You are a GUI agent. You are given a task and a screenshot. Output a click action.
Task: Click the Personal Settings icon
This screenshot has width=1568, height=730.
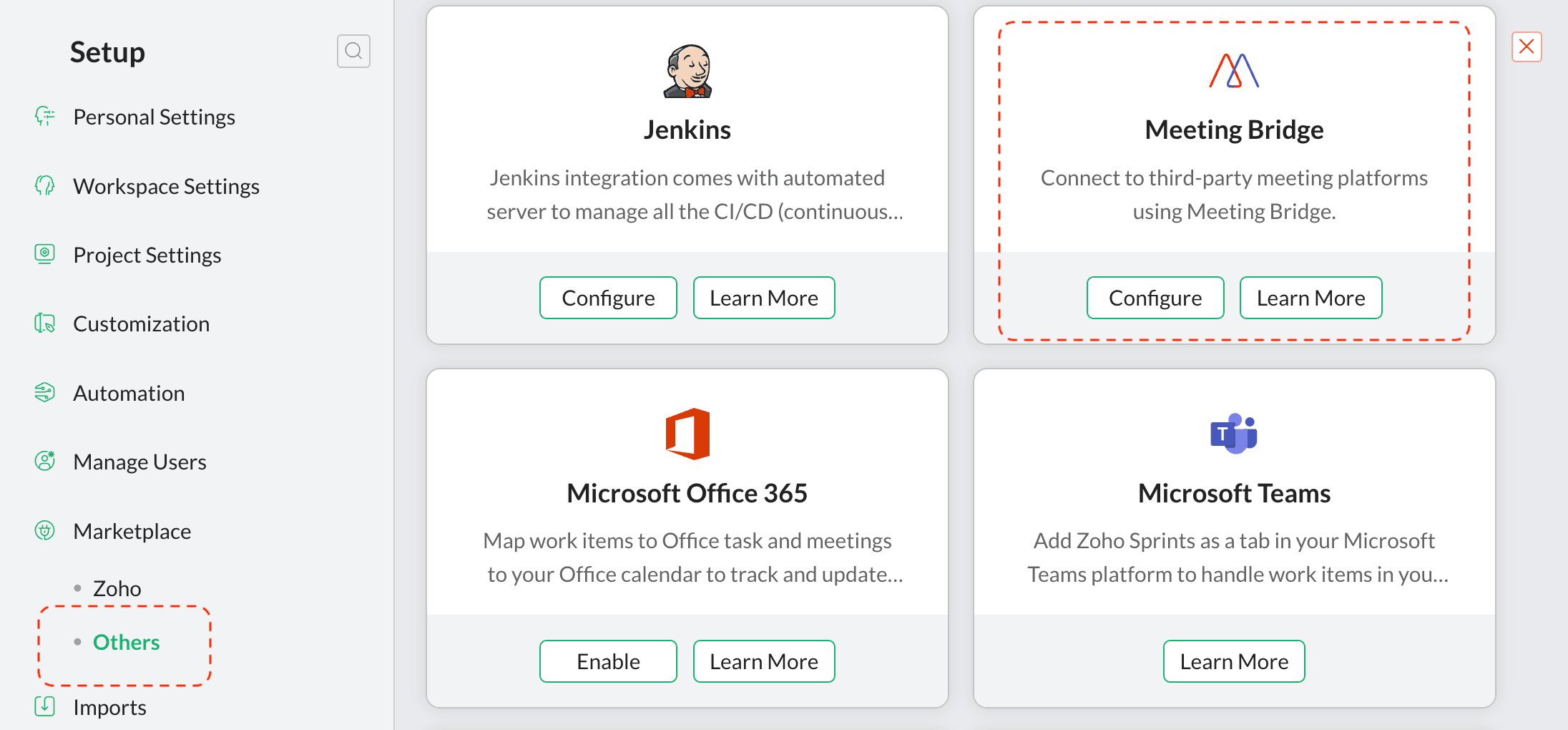coord(45,117)
